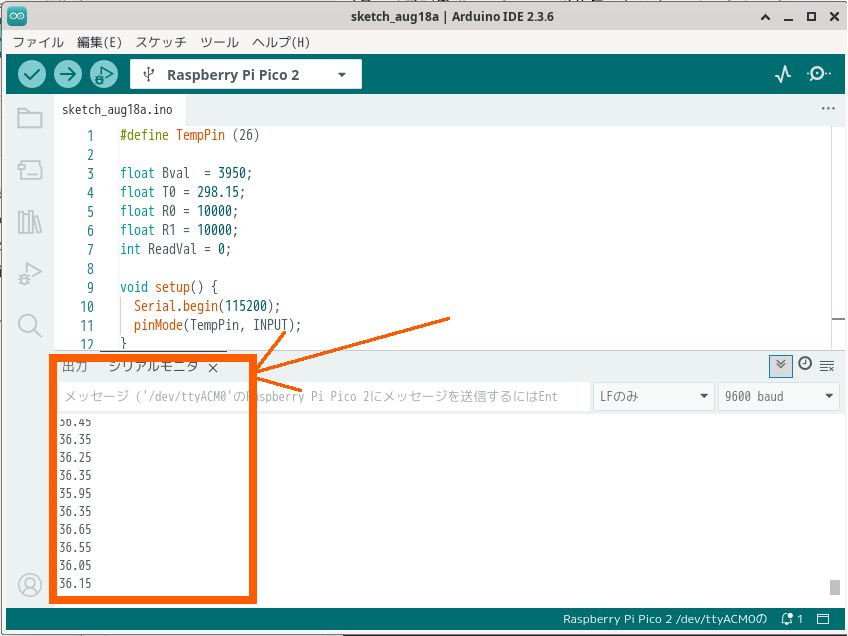Screen dimensions: 848x636
Task: Open Serial Monitor magnifier icon in toolbar
Action: (x=819, y=74)
